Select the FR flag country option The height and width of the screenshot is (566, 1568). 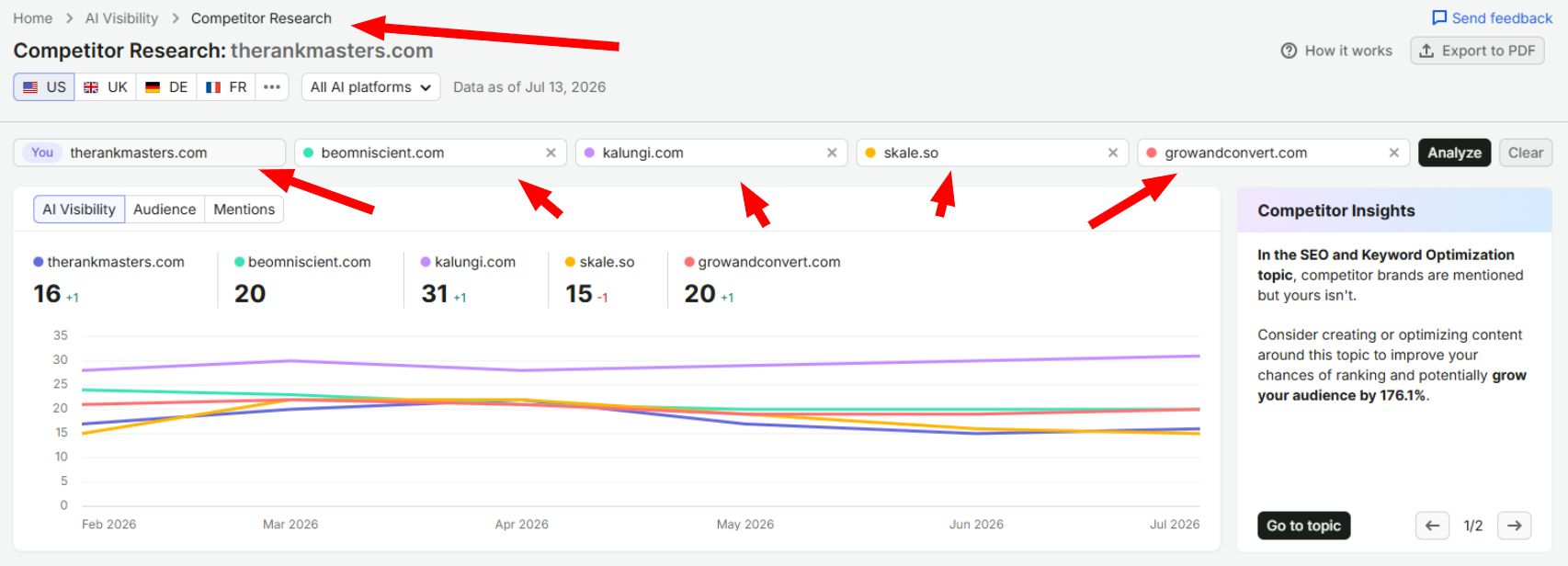226,87
